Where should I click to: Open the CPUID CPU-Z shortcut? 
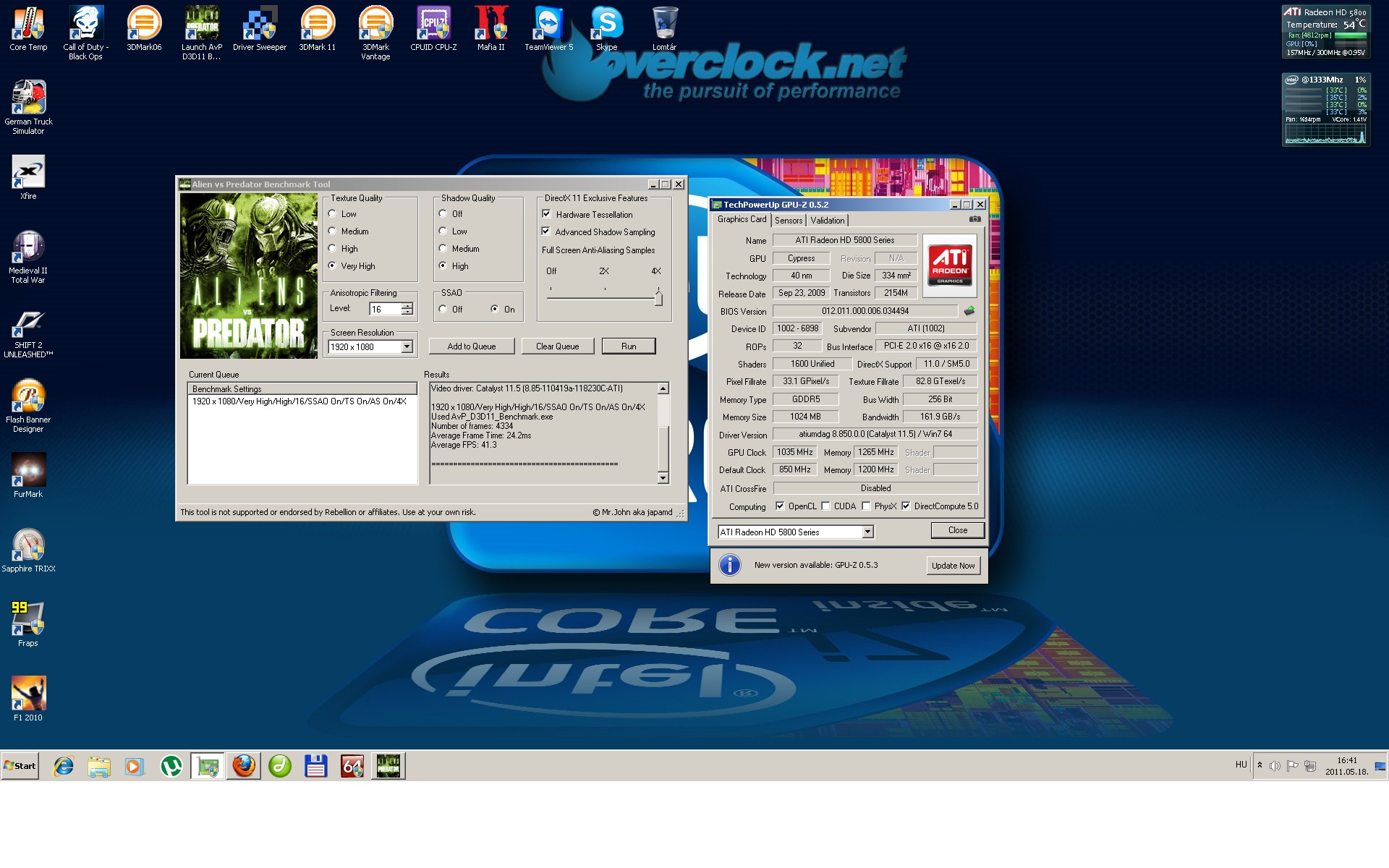pyautogui.click(x=433, y=29)
